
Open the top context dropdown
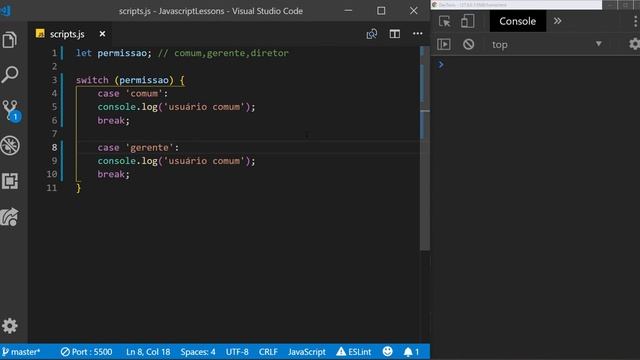[546, 44]
